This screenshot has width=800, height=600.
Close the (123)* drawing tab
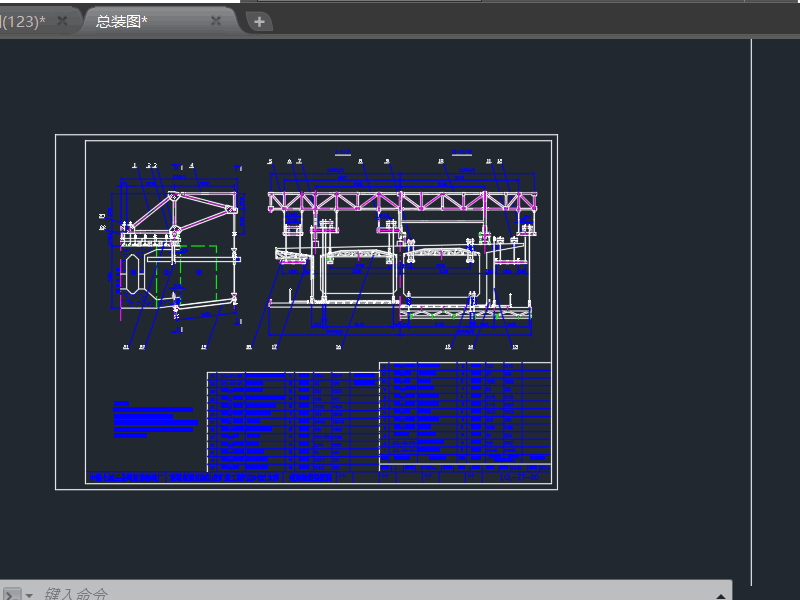(x=62, y=21)
